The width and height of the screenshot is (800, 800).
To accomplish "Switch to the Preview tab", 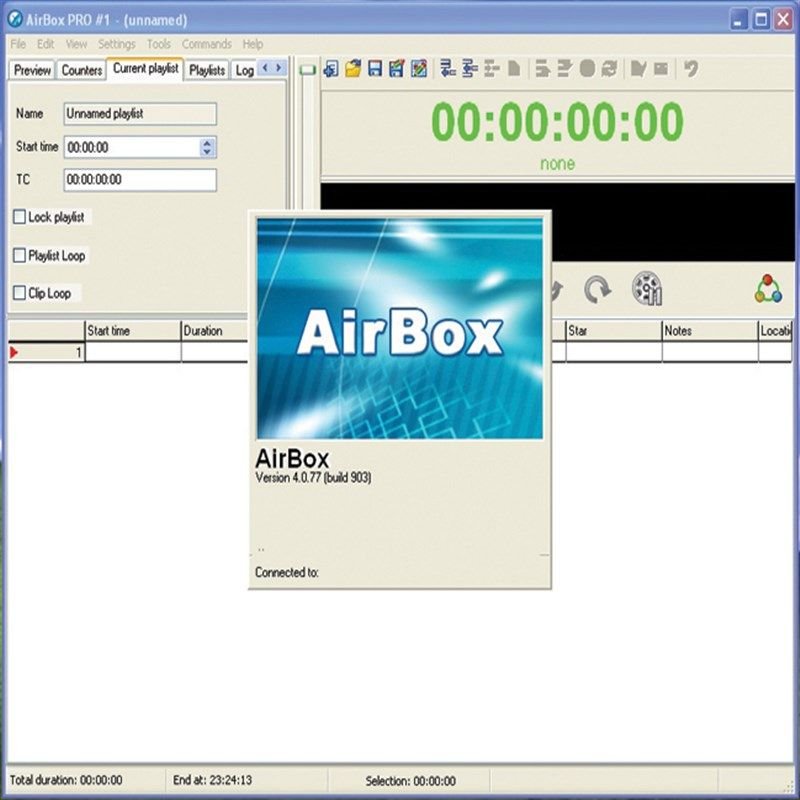I will pyautogui.click(x=32, y=70).
